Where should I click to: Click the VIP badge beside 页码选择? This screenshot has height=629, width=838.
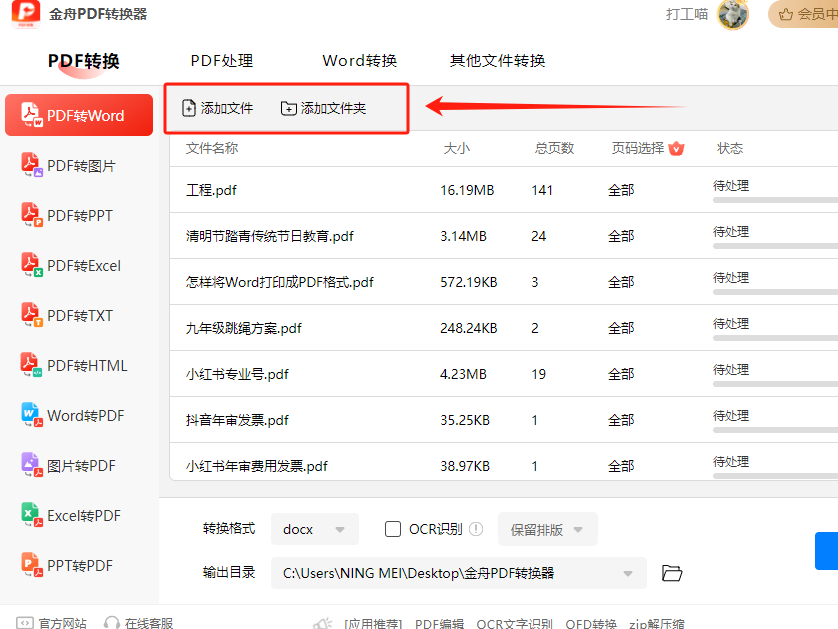(x=676, y=148)
